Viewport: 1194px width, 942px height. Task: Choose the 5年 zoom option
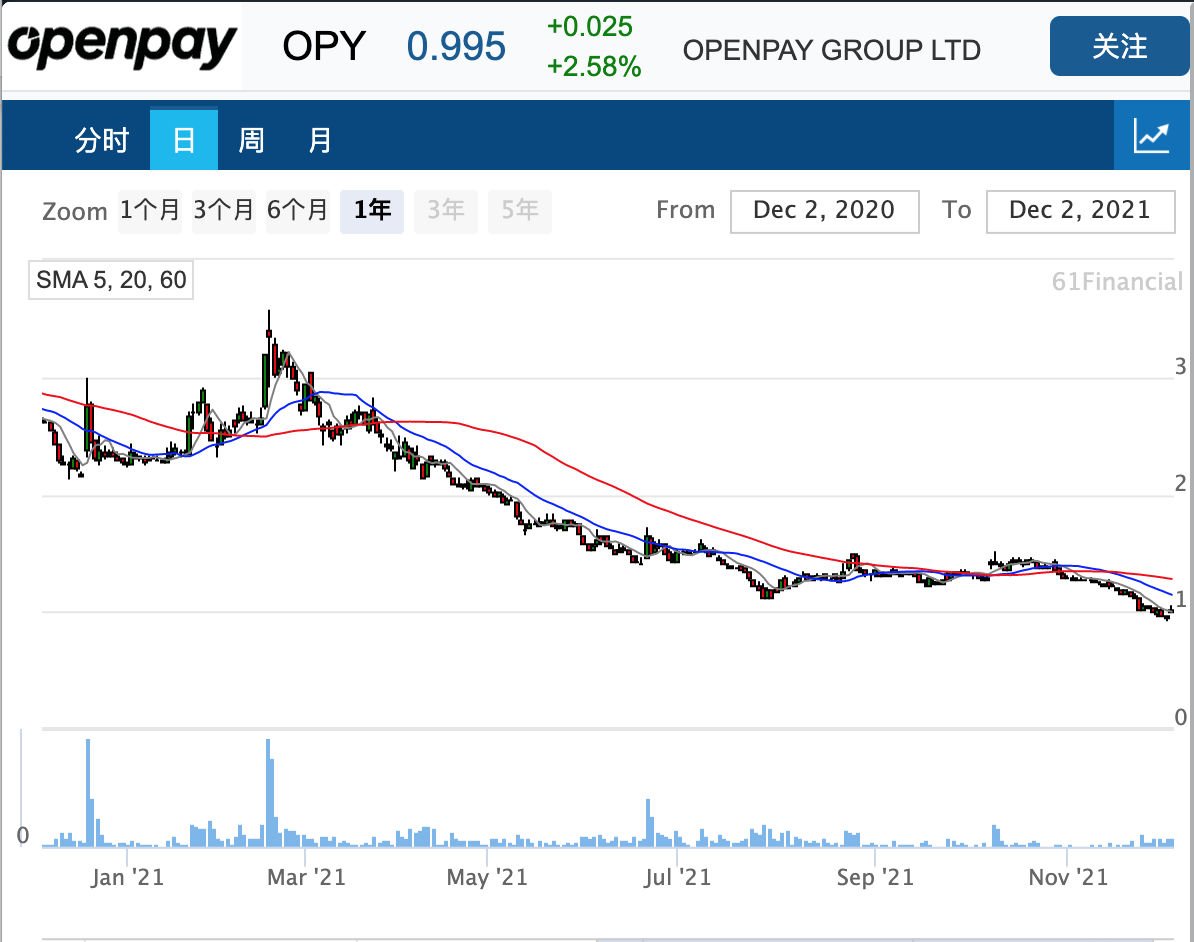[519, 210]
